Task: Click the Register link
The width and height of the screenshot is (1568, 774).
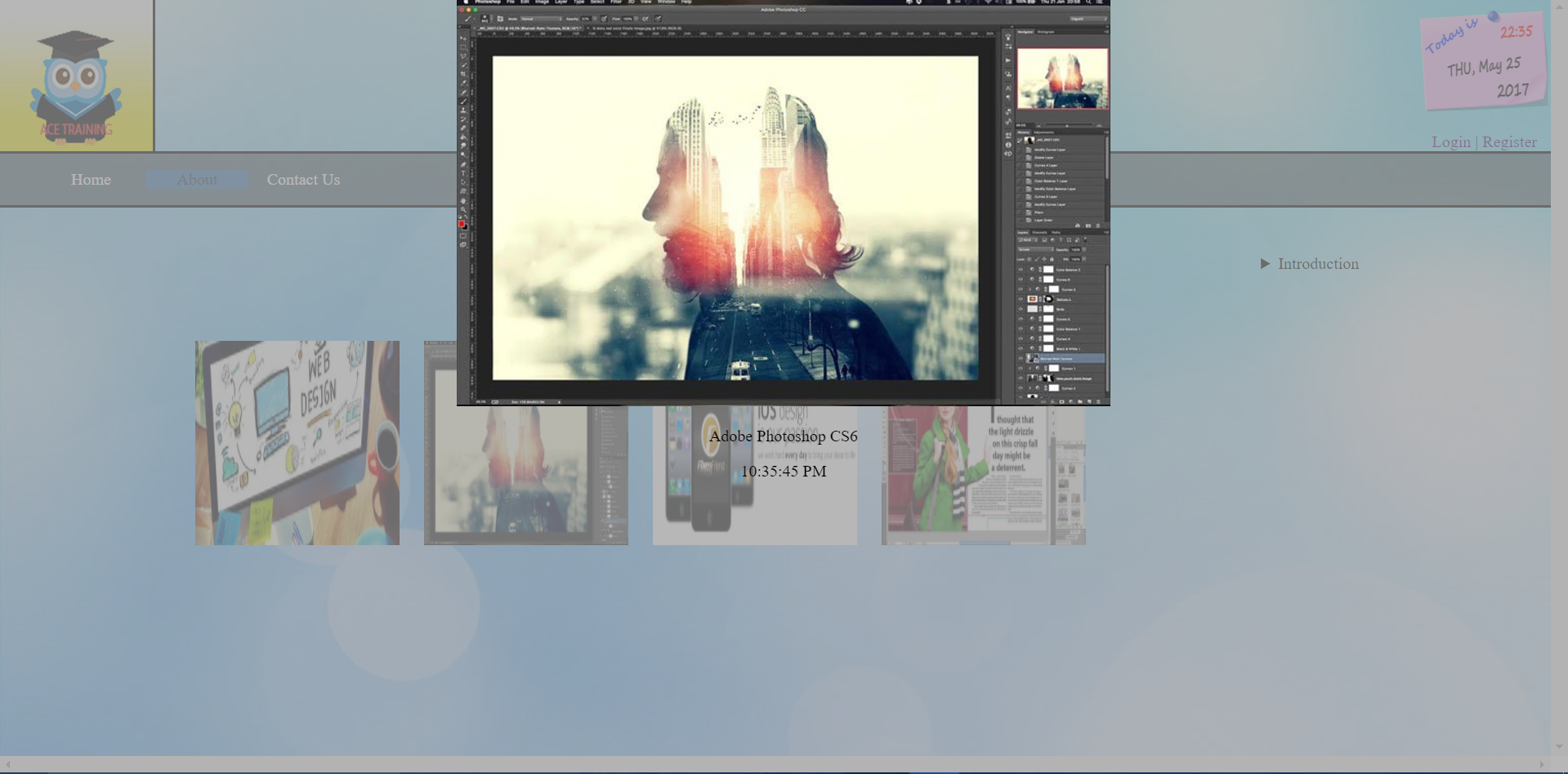Action: tap(1509, 142)
